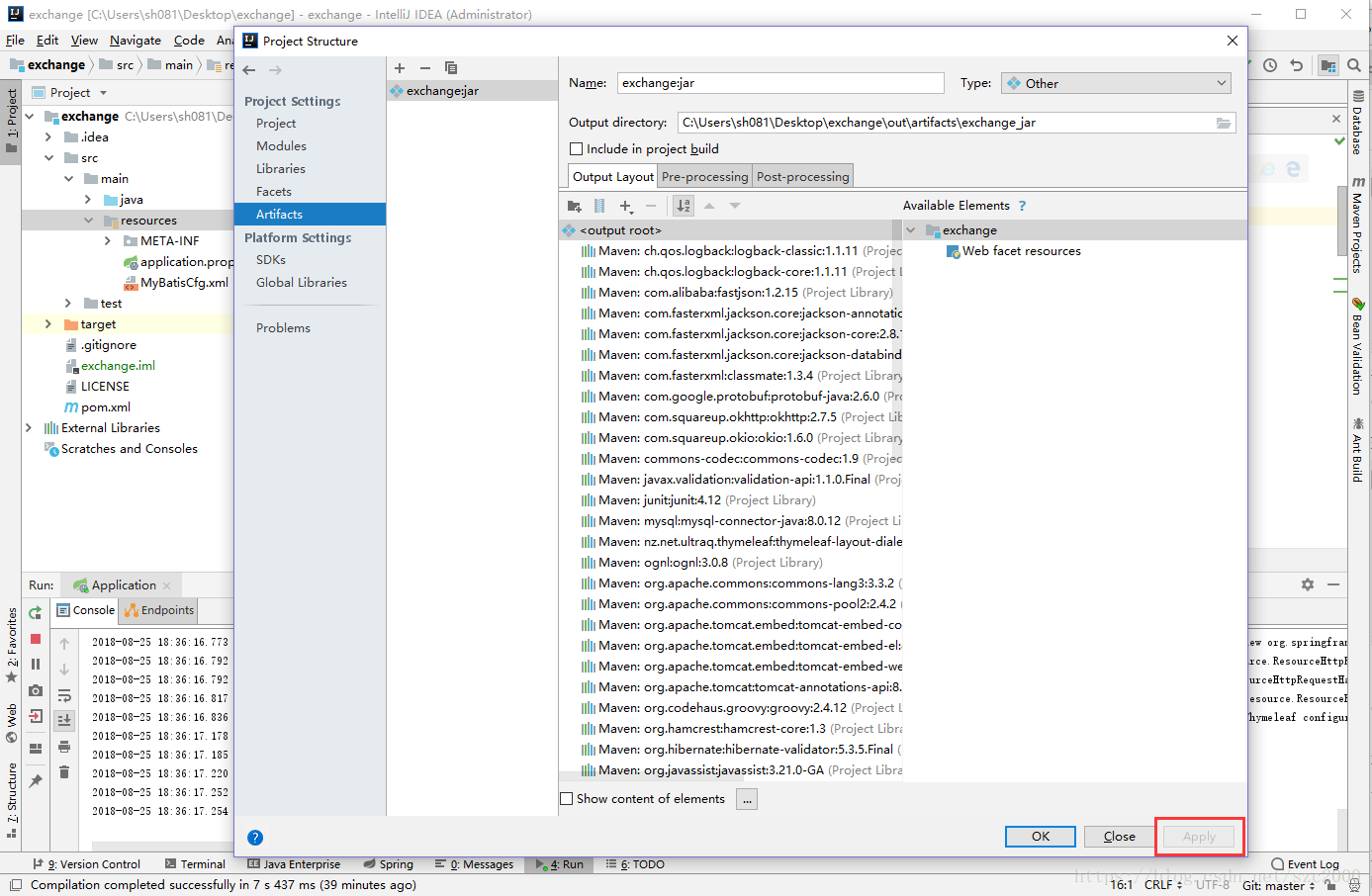Click the clock history icon in IDE toolbar
Image resolution: width=1372 pixels, height=896 pixels.
pyautogui.click(x=1270, y=65)
